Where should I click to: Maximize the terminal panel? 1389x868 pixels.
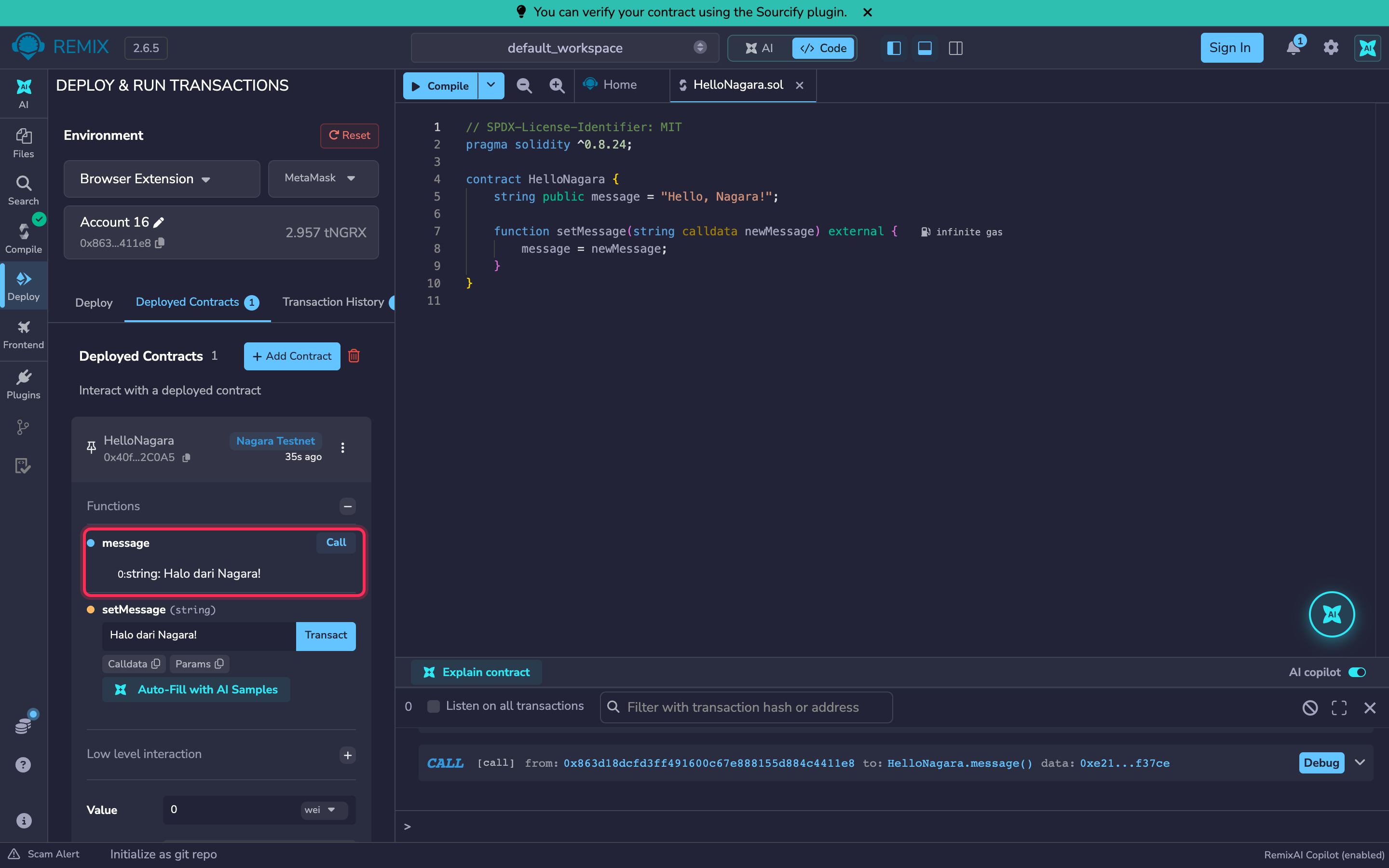pyautogui.click(x=1339, y=708)
